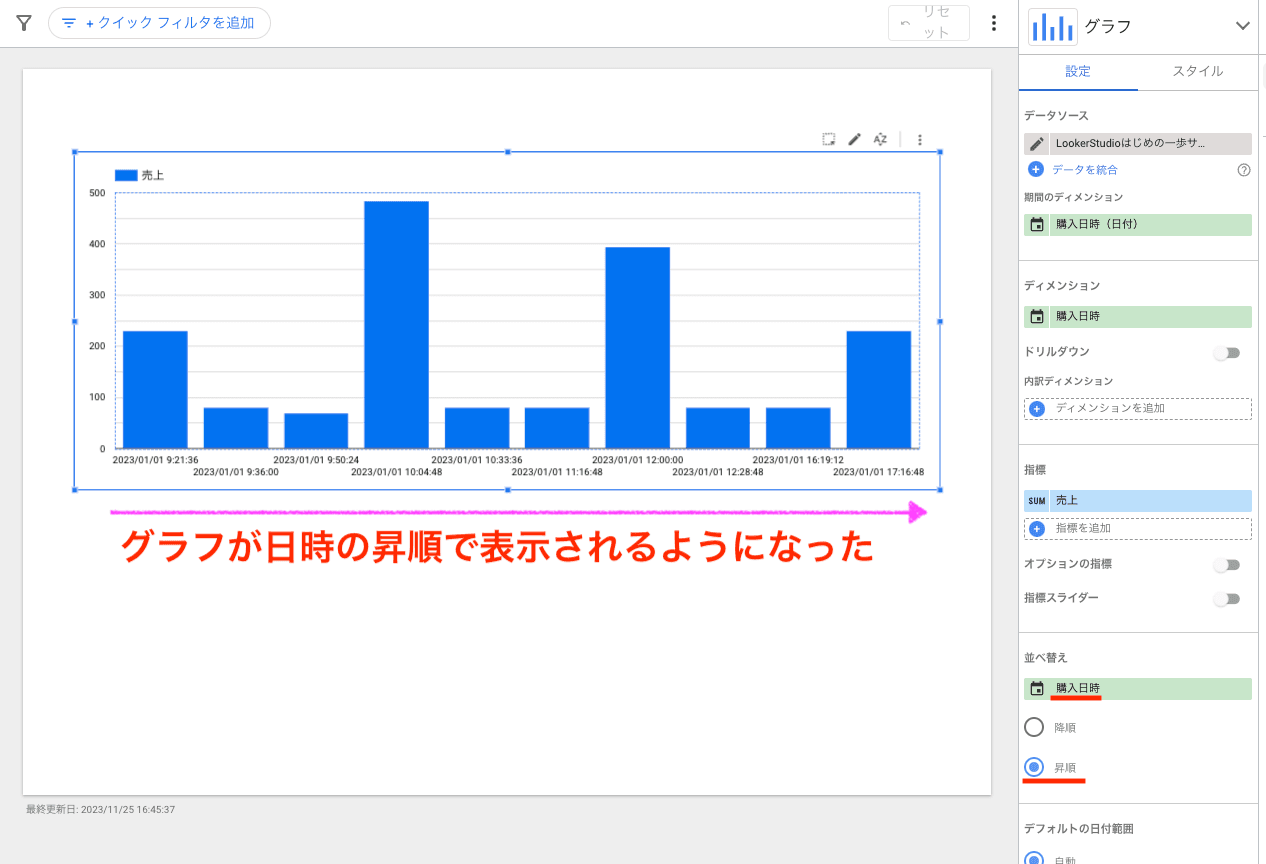1266x864 pixels.
Task: Click the funnel filter icon at top left
Action: (x=22, y=22)
